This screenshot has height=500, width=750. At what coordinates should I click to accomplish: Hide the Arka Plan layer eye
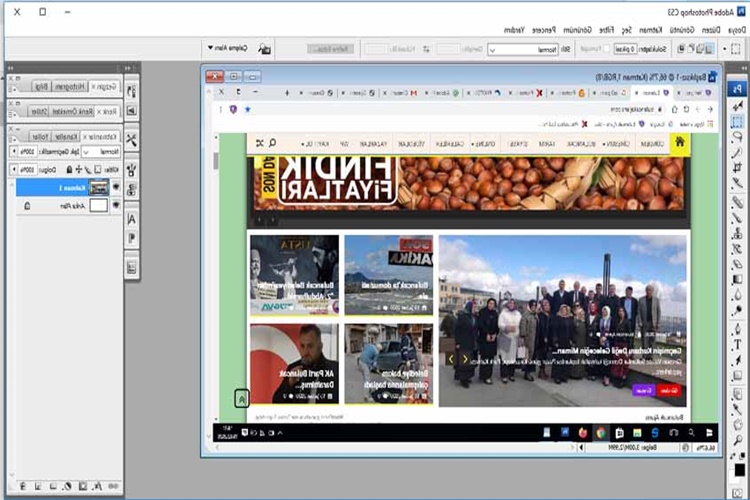116,205
